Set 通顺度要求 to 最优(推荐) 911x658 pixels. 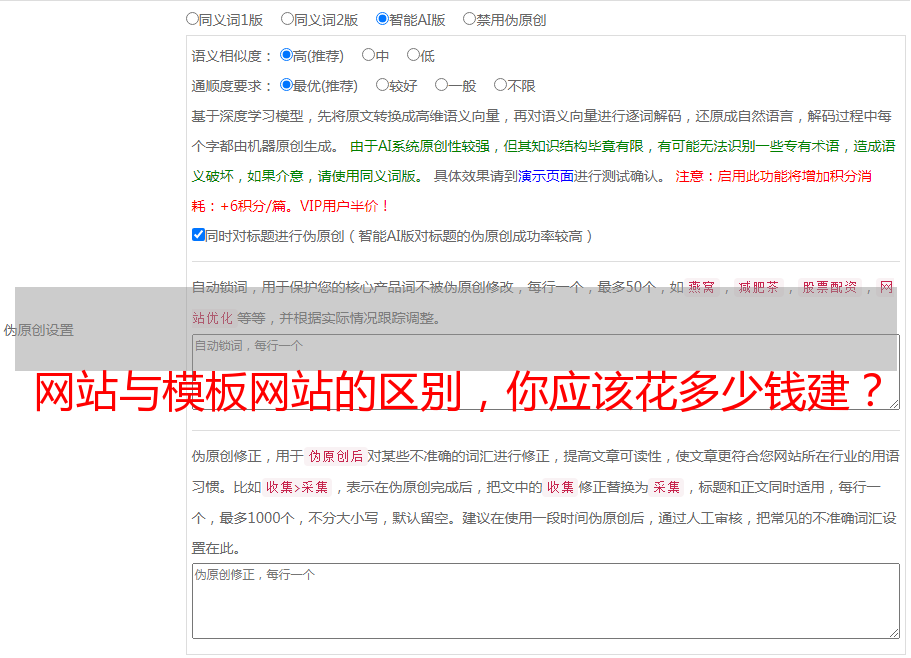click(x=286, y=85)
